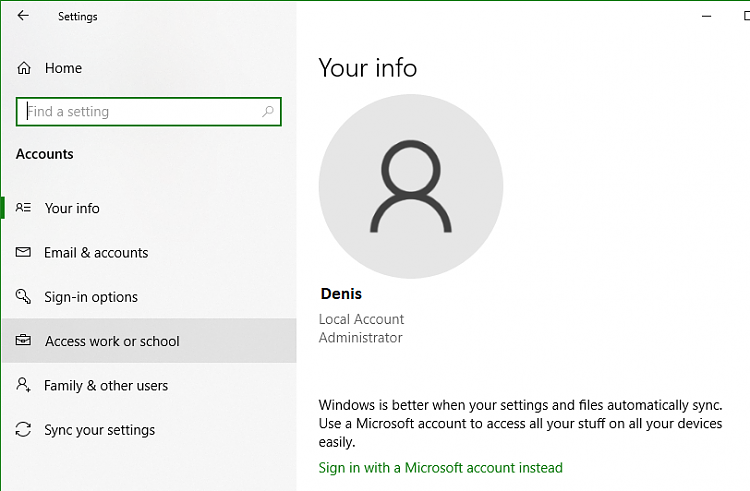Click the Home house icon

coord(23,68)
